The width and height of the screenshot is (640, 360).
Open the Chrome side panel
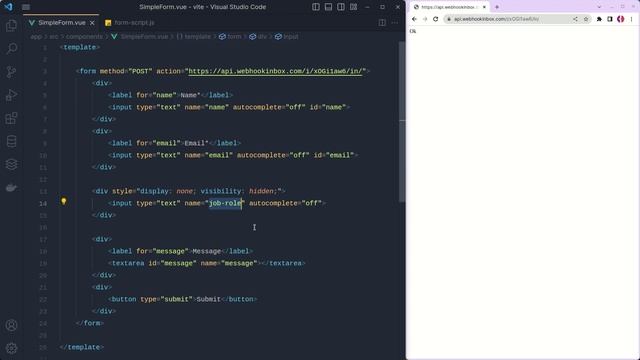pyautogui.click(x=610, y=19)
